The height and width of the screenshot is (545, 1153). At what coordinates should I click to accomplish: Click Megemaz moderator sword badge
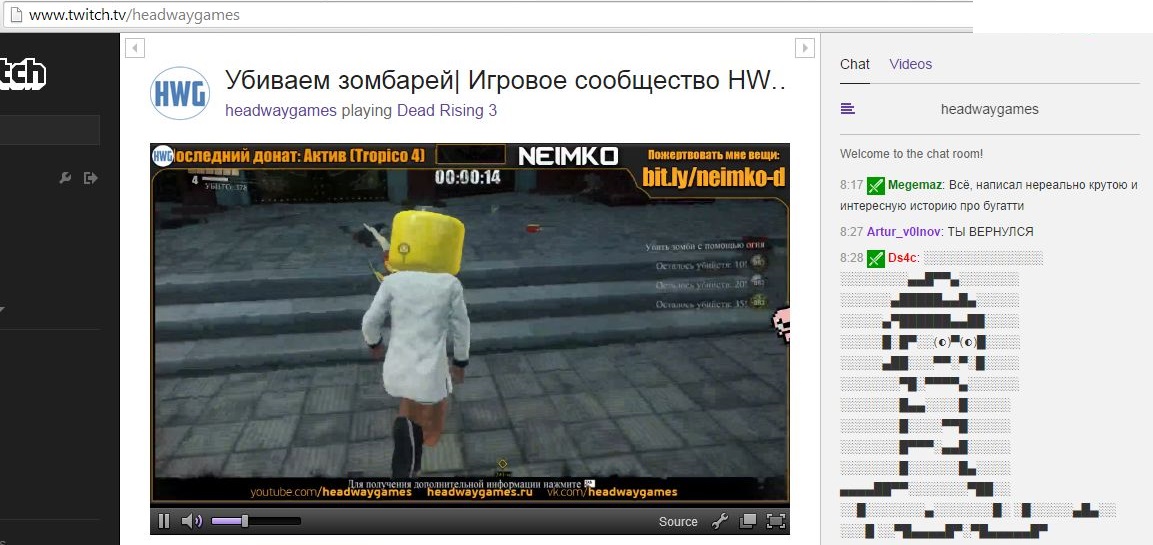pyautogui.click(x=875, y=185)
